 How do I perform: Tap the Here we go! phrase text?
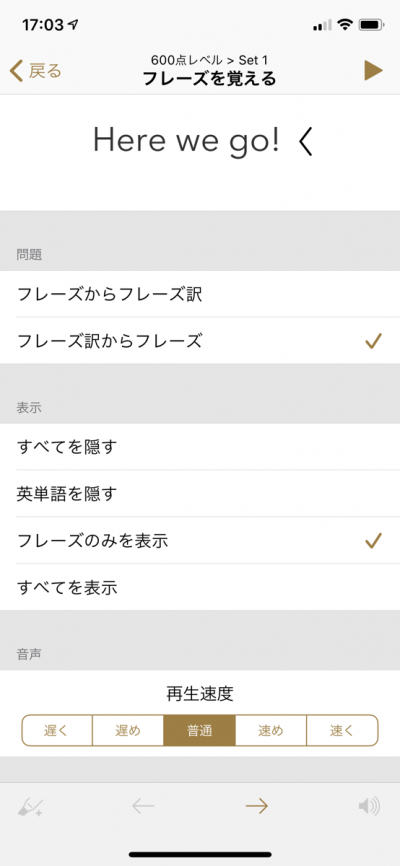pyautogui.click(x=186, y=141)
